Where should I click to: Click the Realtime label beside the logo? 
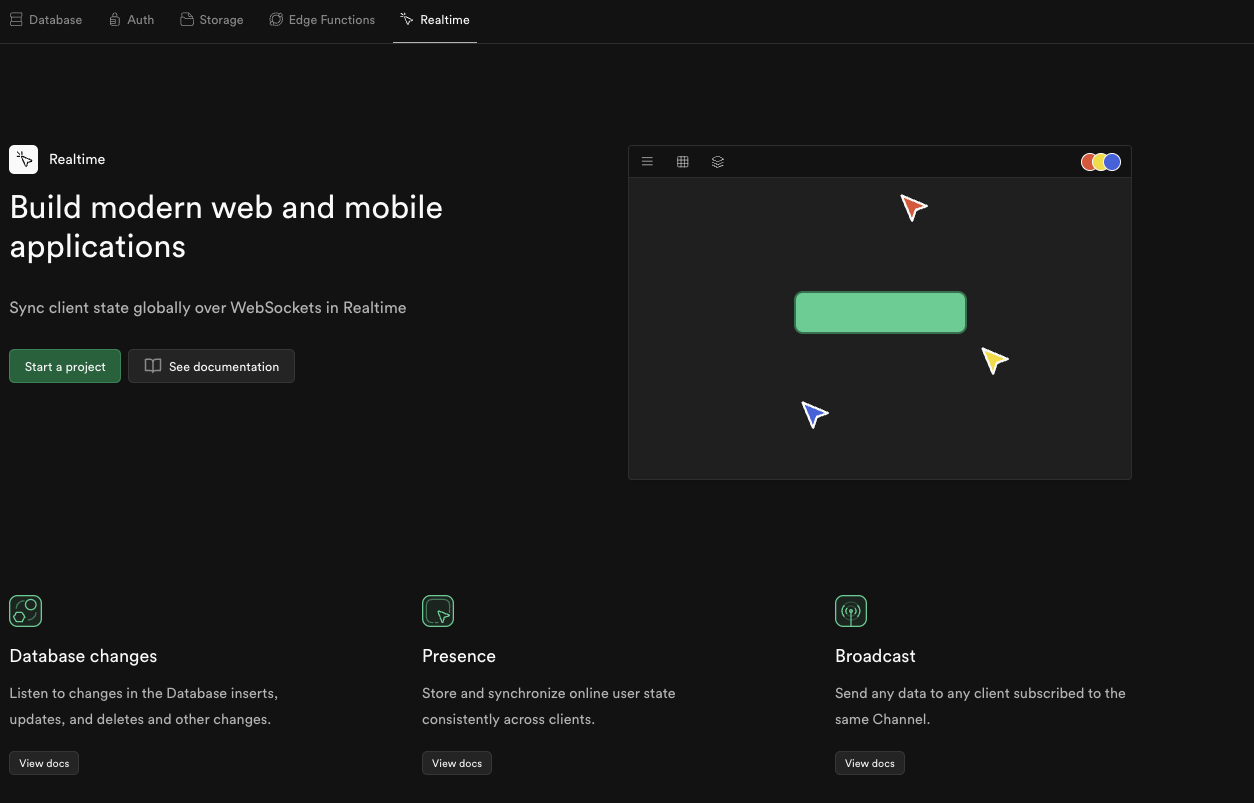pos(77,159)
